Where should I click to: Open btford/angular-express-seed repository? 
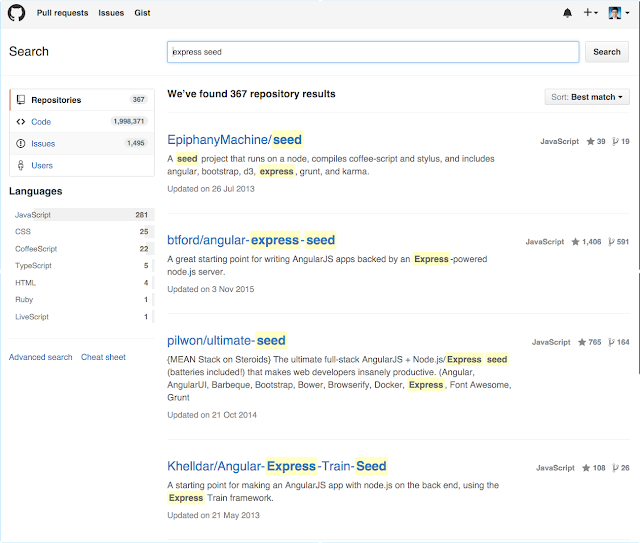251,240
